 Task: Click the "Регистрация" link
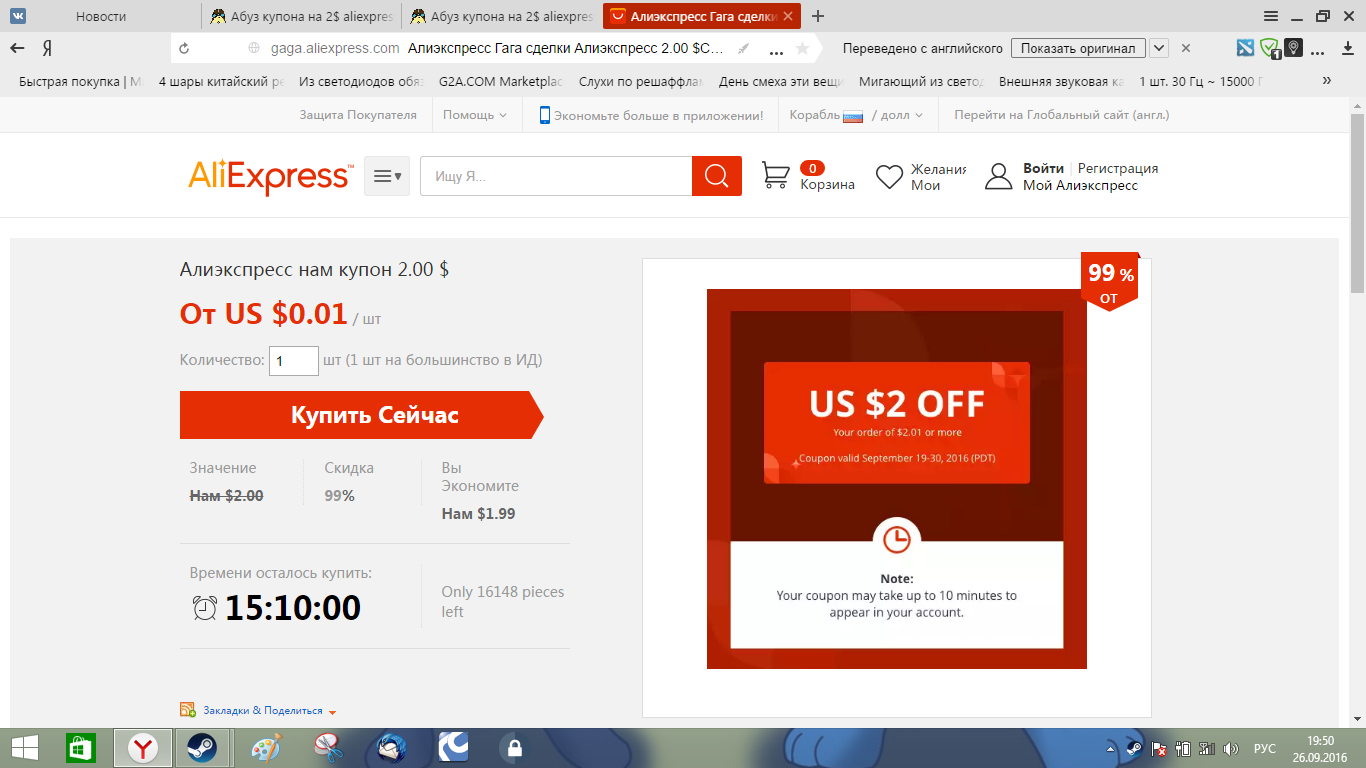tap(1118, 168)
